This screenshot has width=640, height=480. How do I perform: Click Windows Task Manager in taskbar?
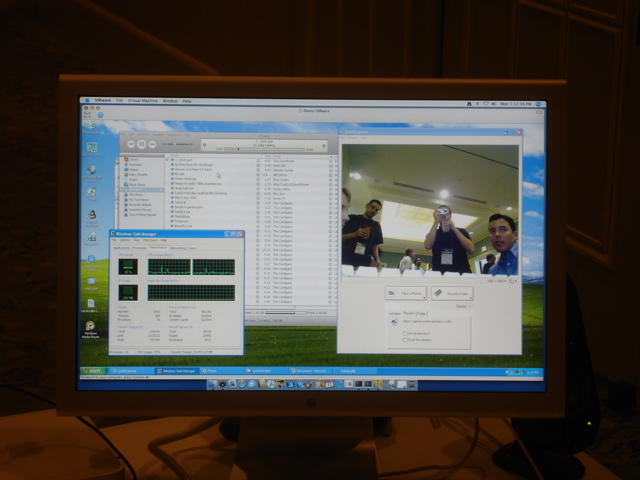pos(177,371)
